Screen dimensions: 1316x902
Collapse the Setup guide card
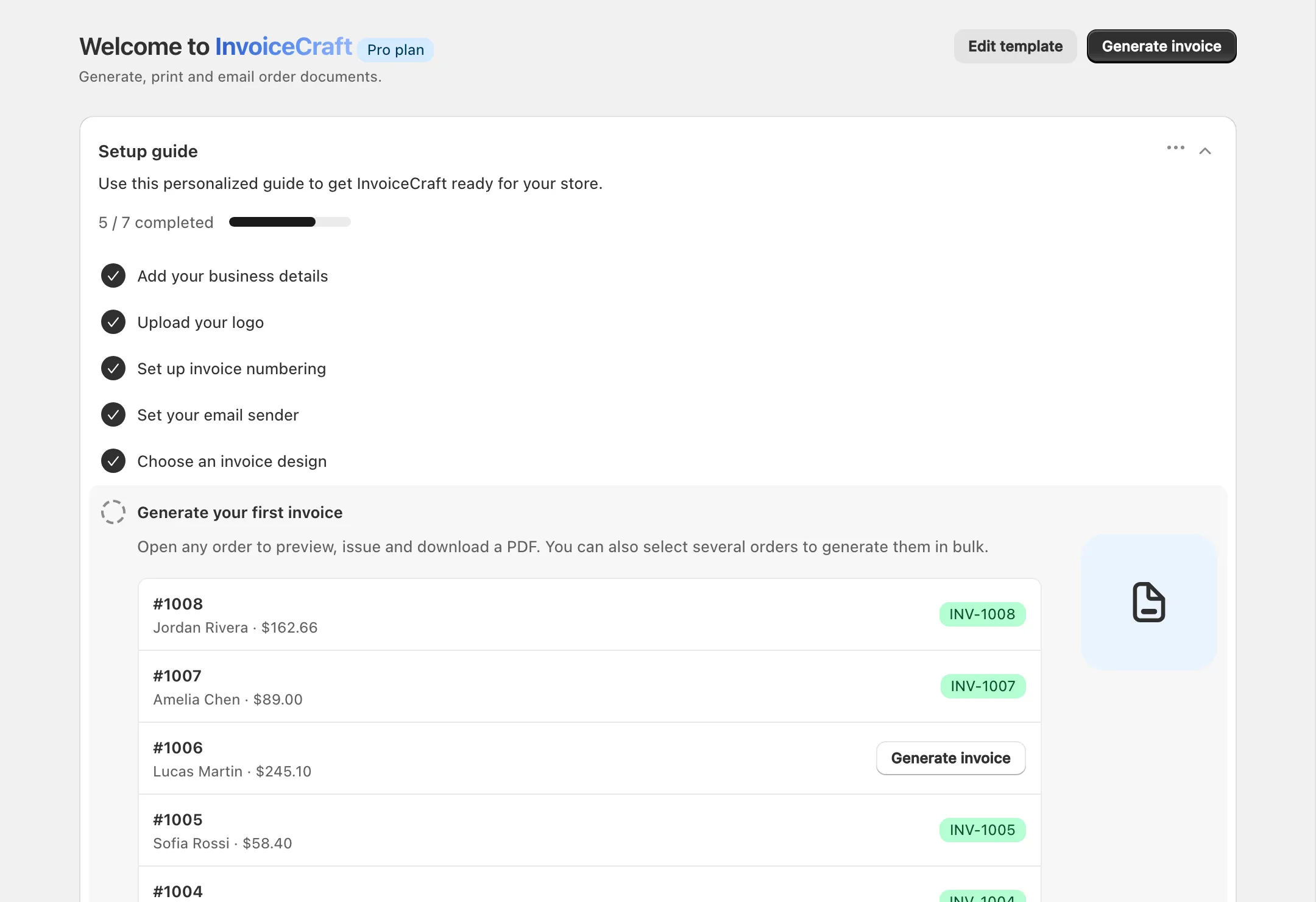[x=1205, y=151]
